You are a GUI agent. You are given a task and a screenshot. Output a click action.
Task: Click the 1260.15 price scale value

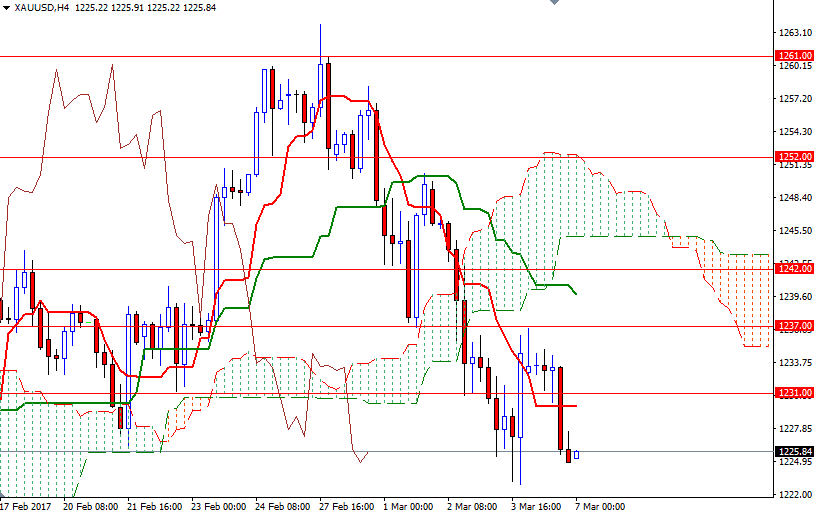pyautogui.click(x=795, y=65)
